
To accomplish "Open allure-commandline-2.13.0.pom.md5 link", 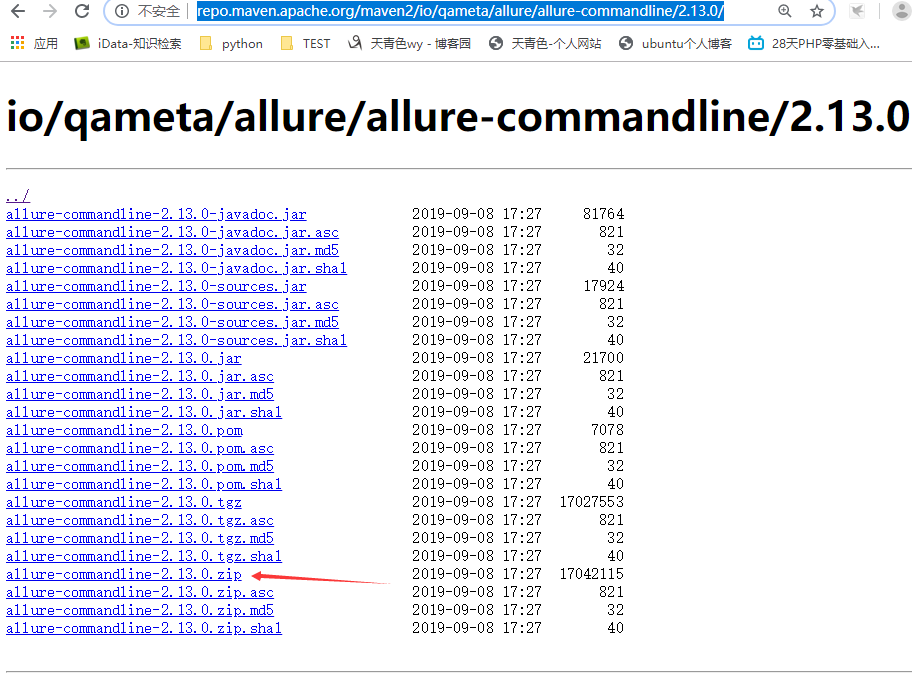I will 140,466.
